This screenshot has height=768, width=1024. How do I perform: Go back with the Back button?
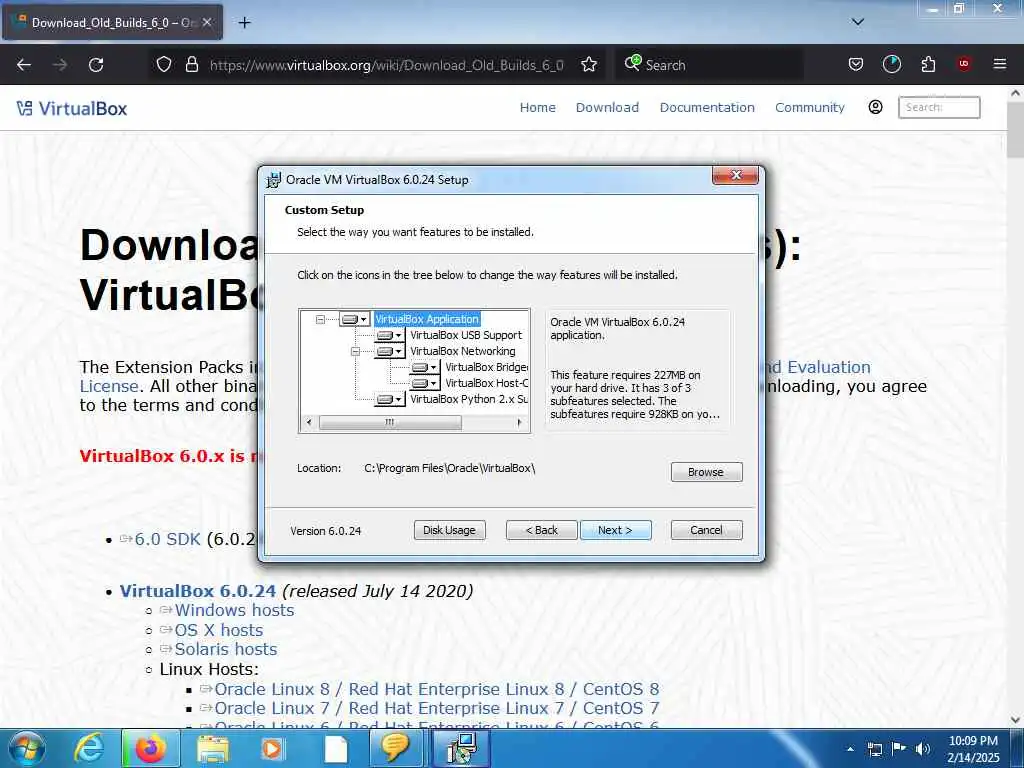[541, 530]
